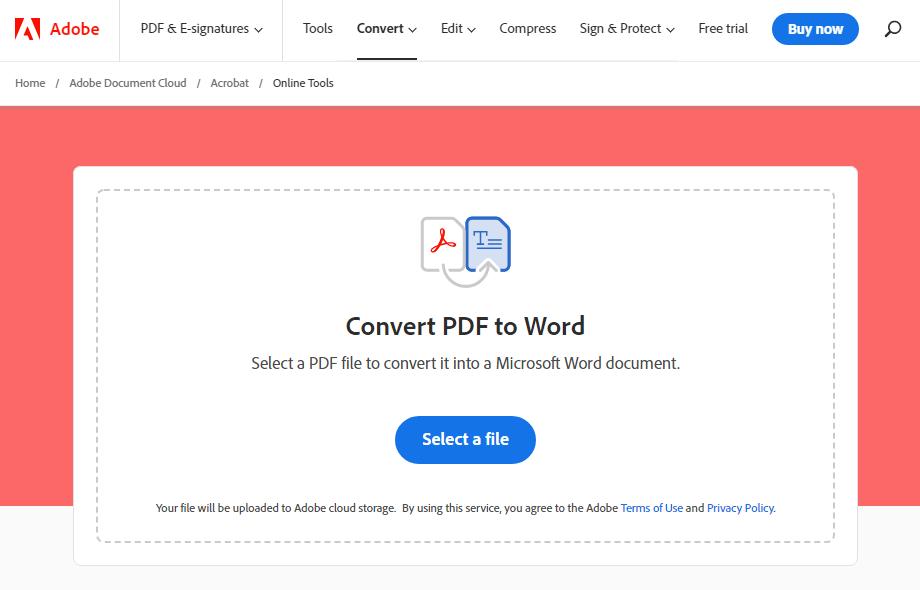
Task: Open the Compress menu item
Action: point(527,29)
